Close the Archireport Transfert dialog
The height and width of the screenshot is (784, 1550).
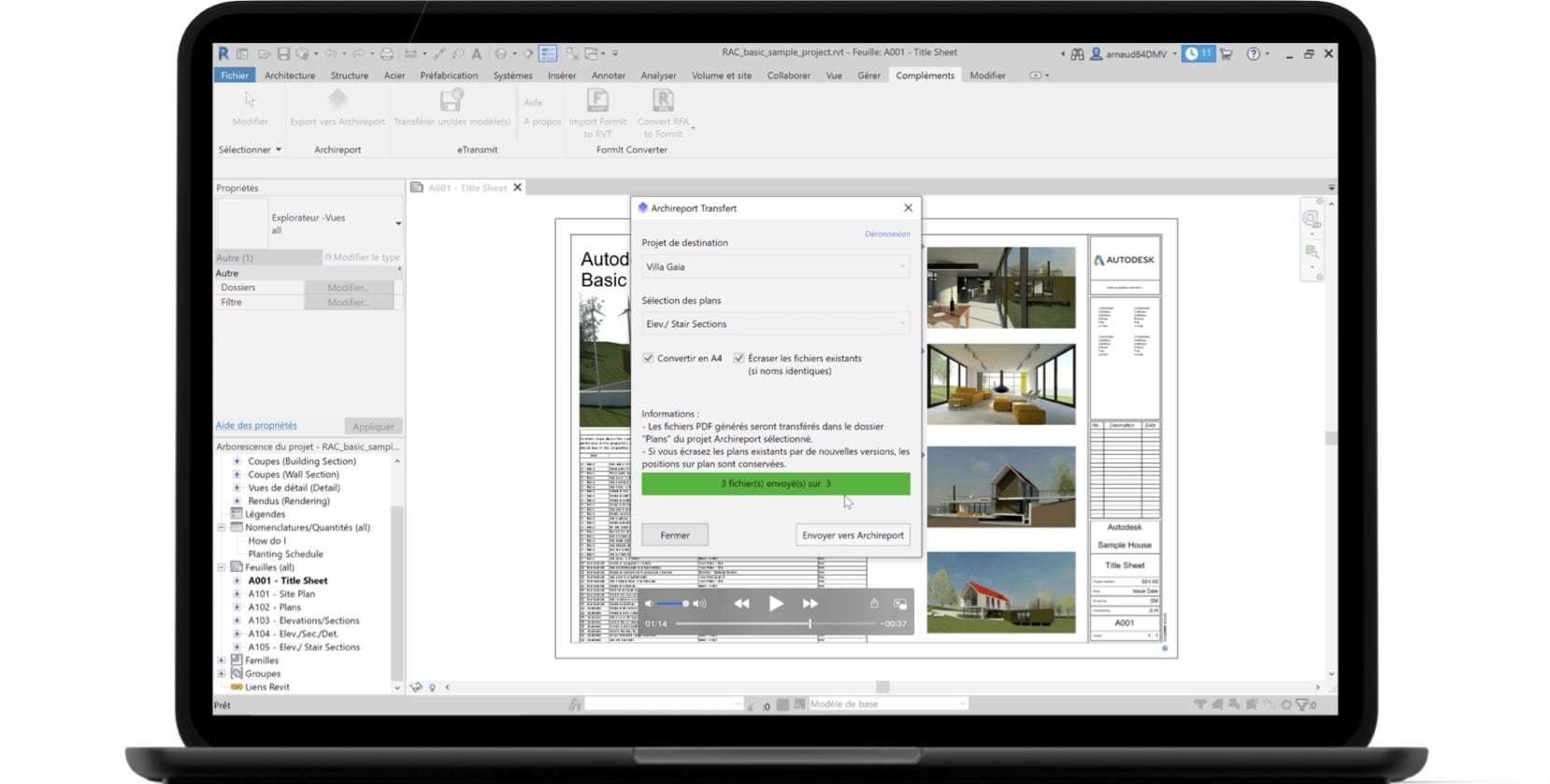click(908, 207)
